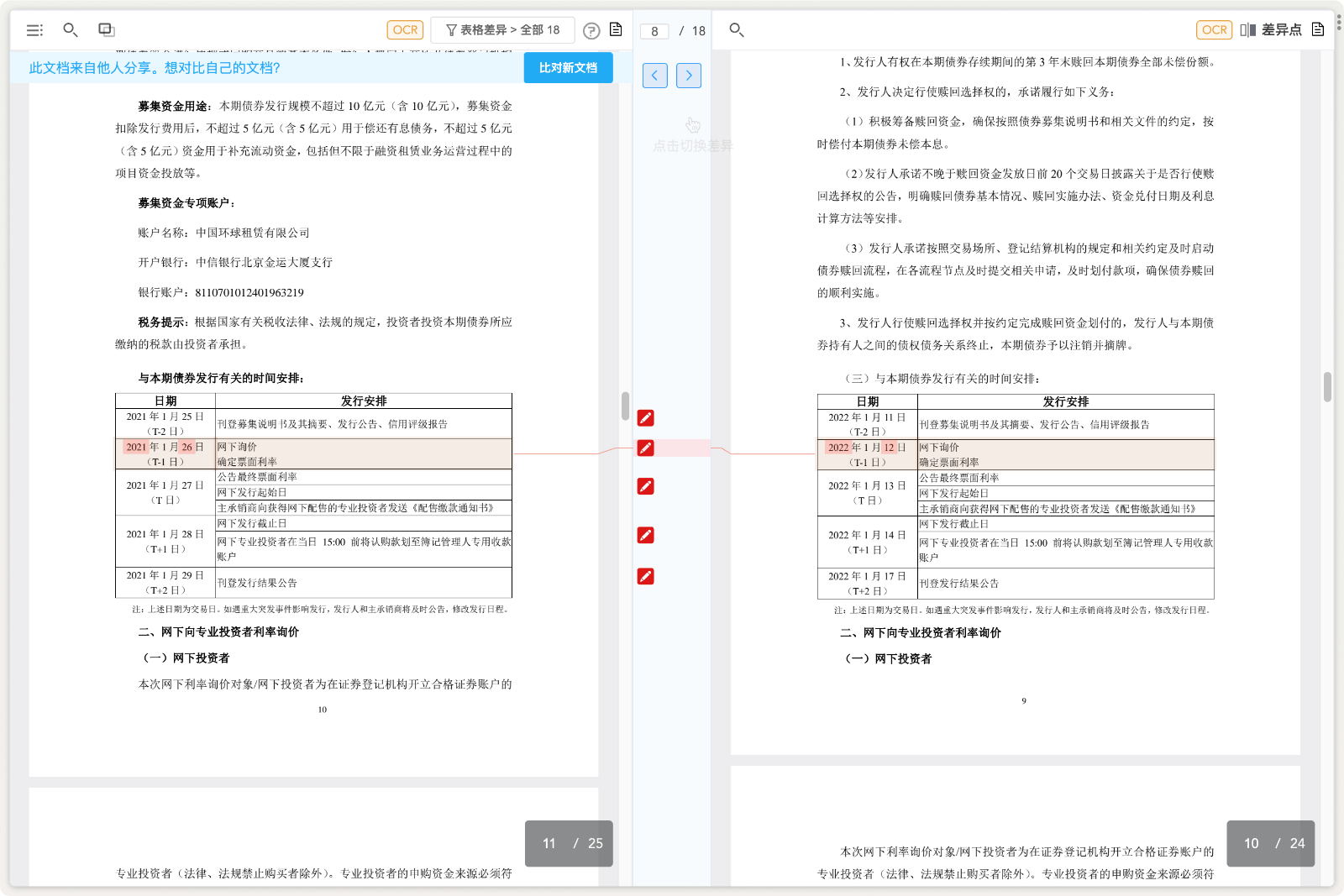Click the dual-page view icon on the left toolbar

click(x=105, y=29)
